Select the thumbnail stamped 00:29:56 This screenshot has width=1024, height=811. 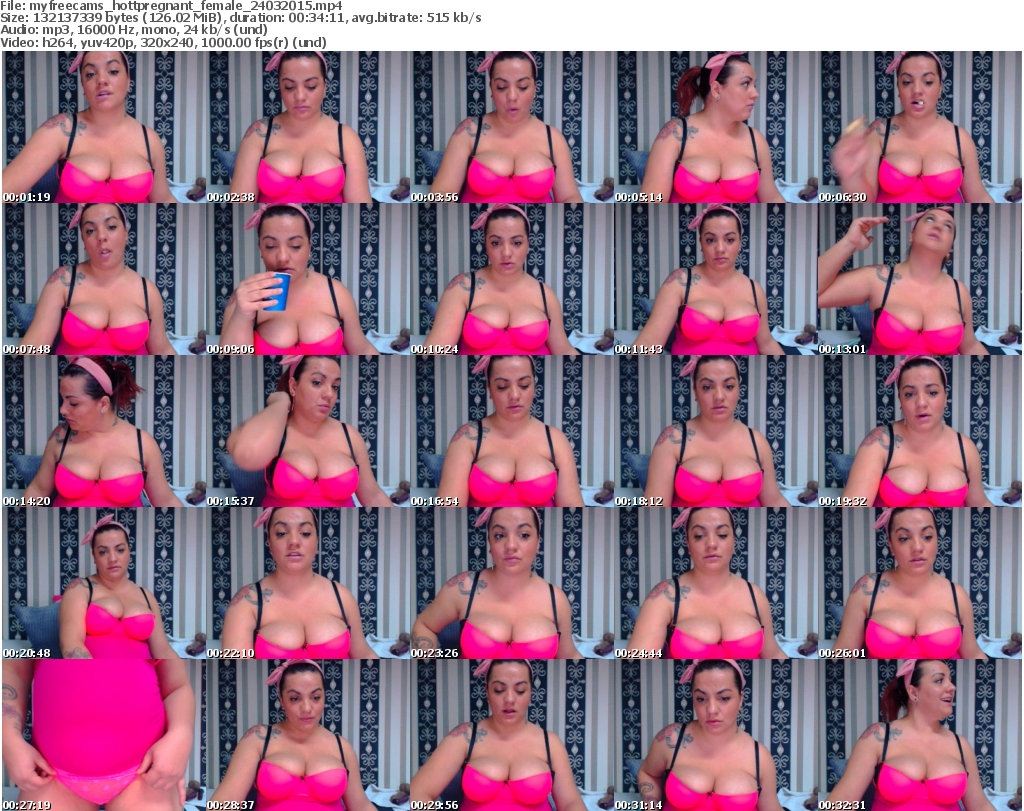pos(512,735)
